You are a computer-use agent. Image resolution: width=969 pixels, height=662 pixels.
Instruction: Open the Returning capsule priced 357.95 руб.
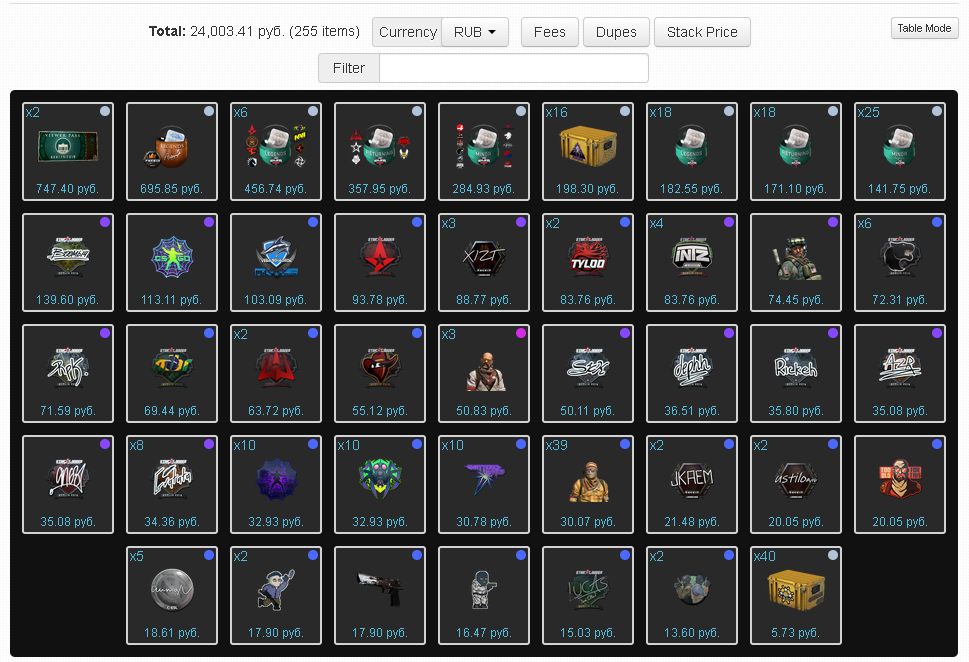[379, 151]
